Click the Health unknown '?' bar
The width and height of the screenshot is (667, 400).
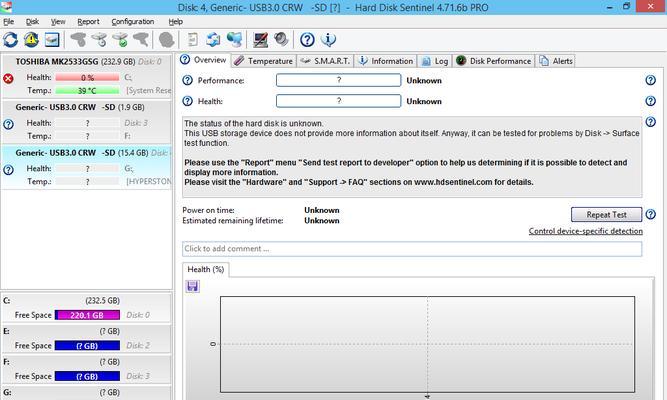click(x=339, y=101)
